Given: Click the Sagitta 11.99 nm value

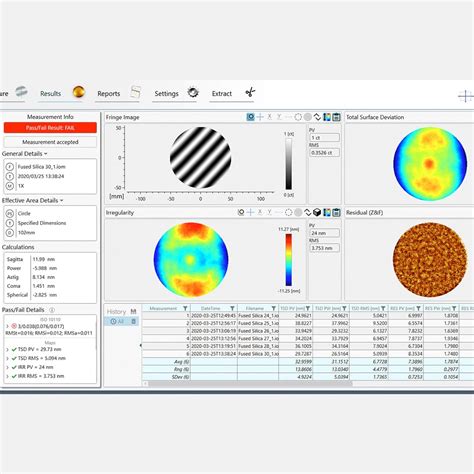Looking at the screenshot, I should click(x=43, y=259).
